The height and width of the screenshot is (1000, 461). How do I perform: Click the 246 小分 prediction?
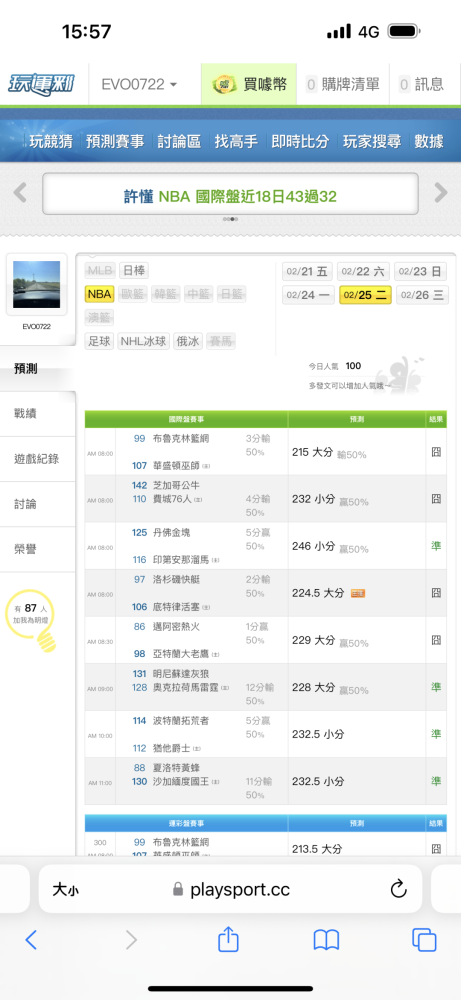click(x=312, y=547)
